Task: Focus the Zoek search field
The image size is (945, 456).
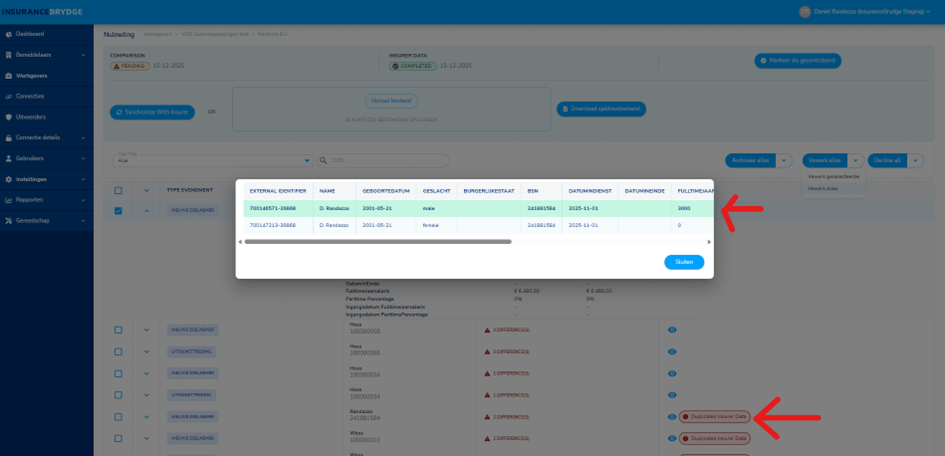Action: pos(383,161)
